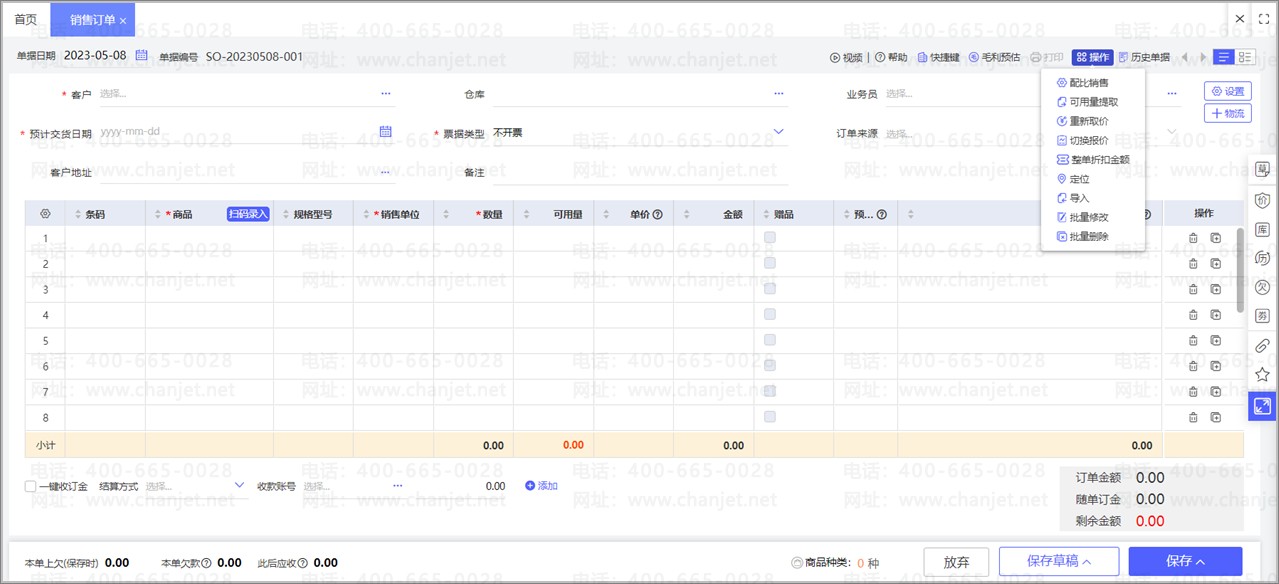The width and height of the screenshot is (1279, 584).
Task: Tick the 赠品 checkbox in row 3
Action: (x=770, y=289)
